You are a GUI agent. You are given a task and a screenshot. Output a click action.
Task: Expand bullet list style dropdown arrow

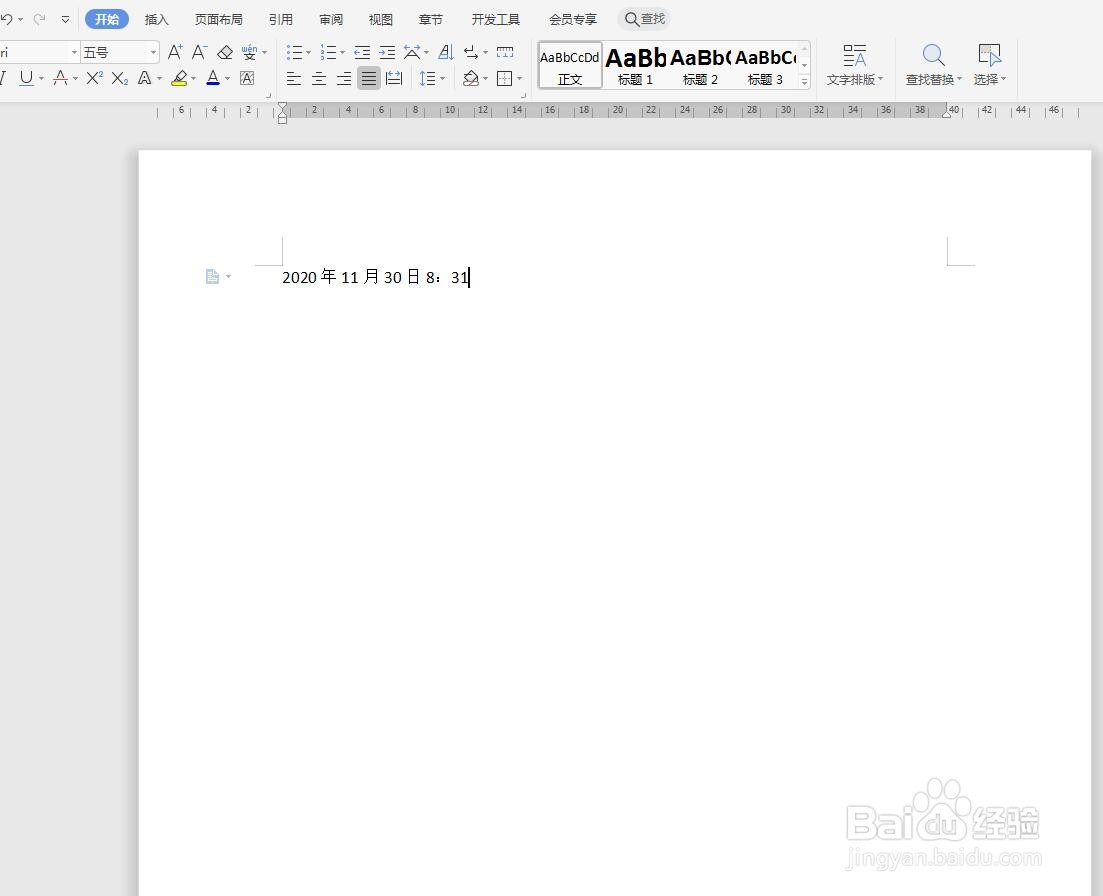click(308, 53)
